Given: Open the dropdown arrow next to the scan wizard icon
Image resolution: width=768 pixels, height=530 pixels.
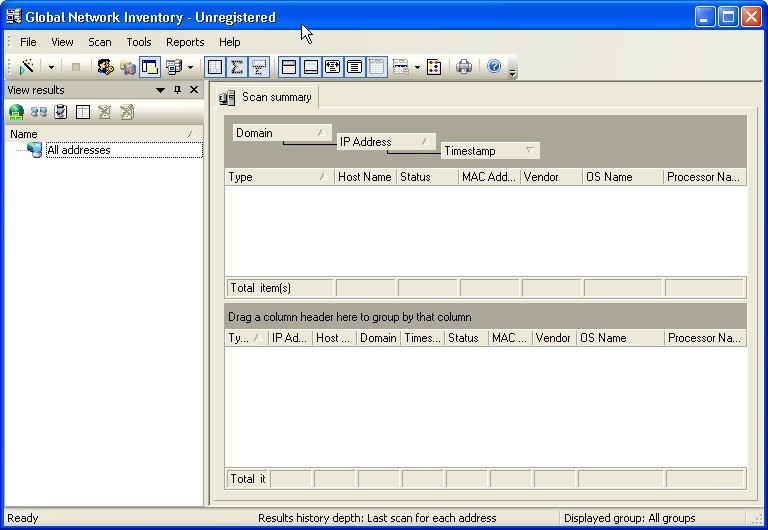Looking at the screenshot, I should pos(51,67).
